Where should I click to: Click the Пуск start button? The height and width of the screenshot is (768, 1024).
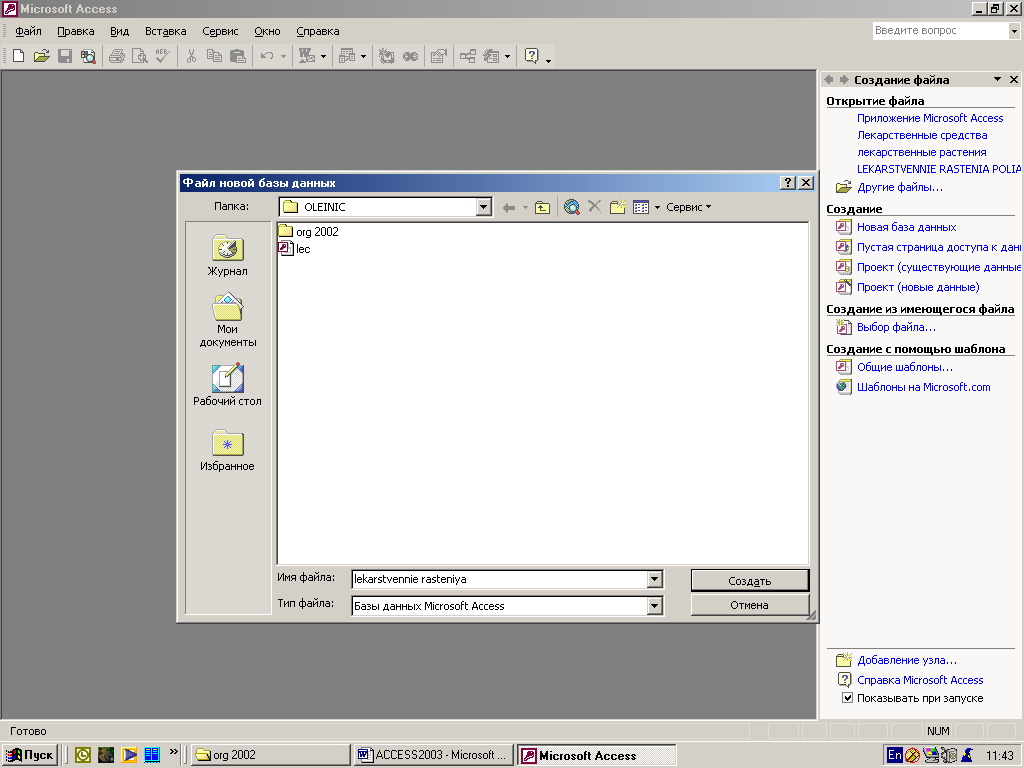[30, 755]
